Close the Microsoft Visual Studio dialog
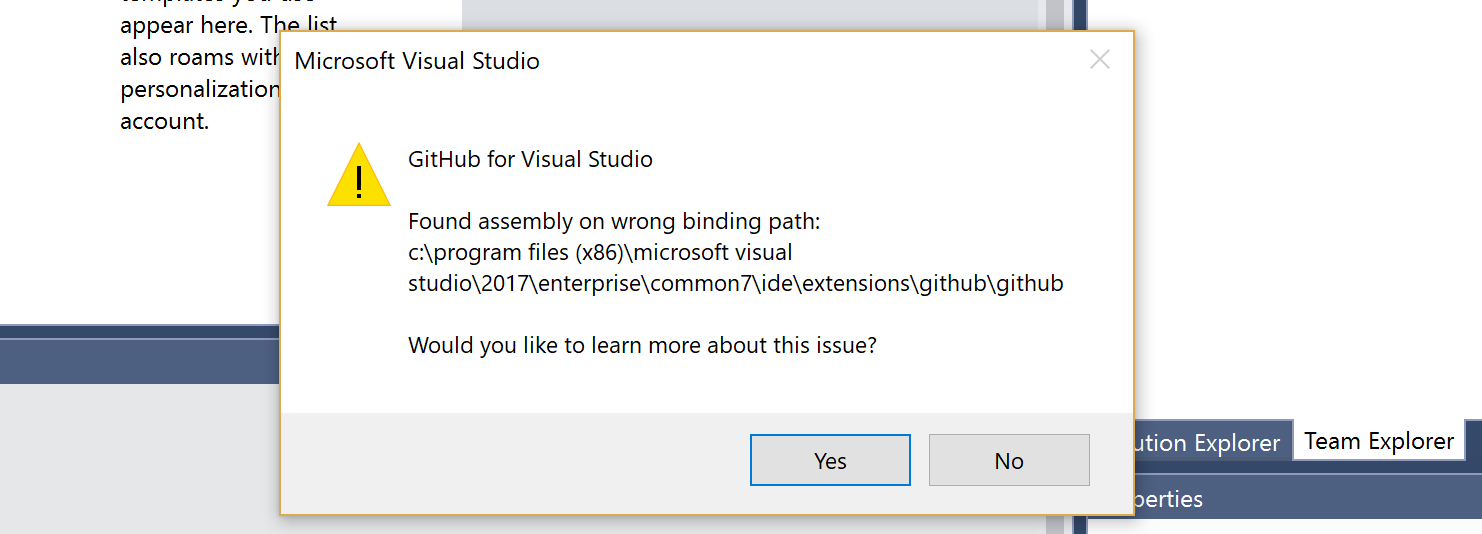The height and width of the screenshot is (534, 1482). coord(1100,60)
